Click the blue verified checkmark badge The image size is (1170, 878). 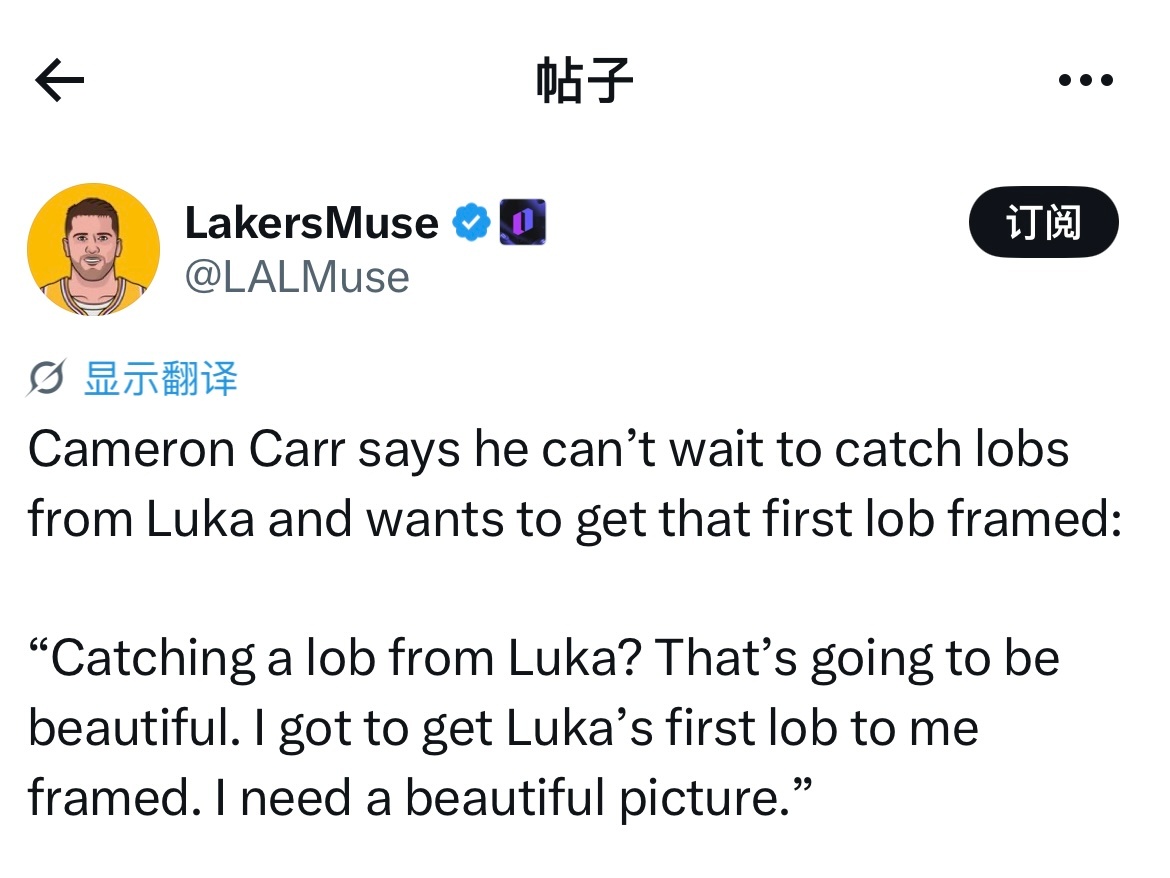pos(472,222)
